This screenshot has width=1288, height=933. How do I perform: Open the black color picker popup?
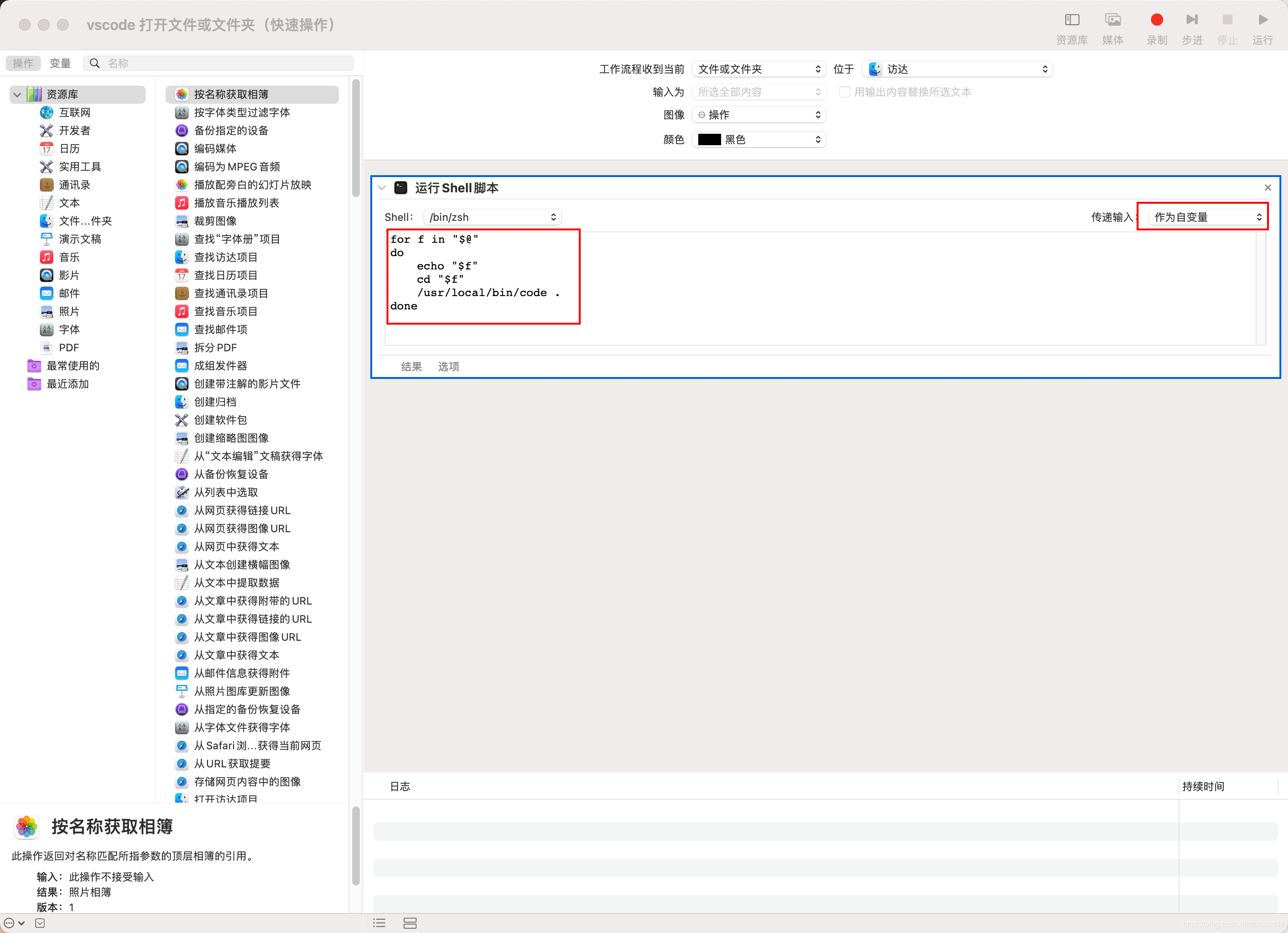tap(758, 139)
